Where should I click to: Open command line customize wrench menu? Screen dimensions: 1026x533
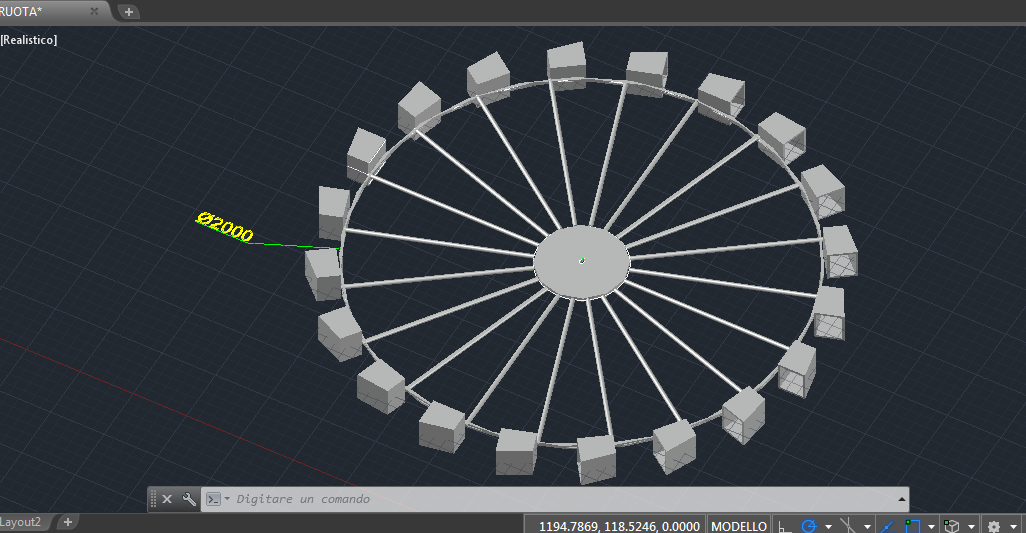(x=189, y=499)
